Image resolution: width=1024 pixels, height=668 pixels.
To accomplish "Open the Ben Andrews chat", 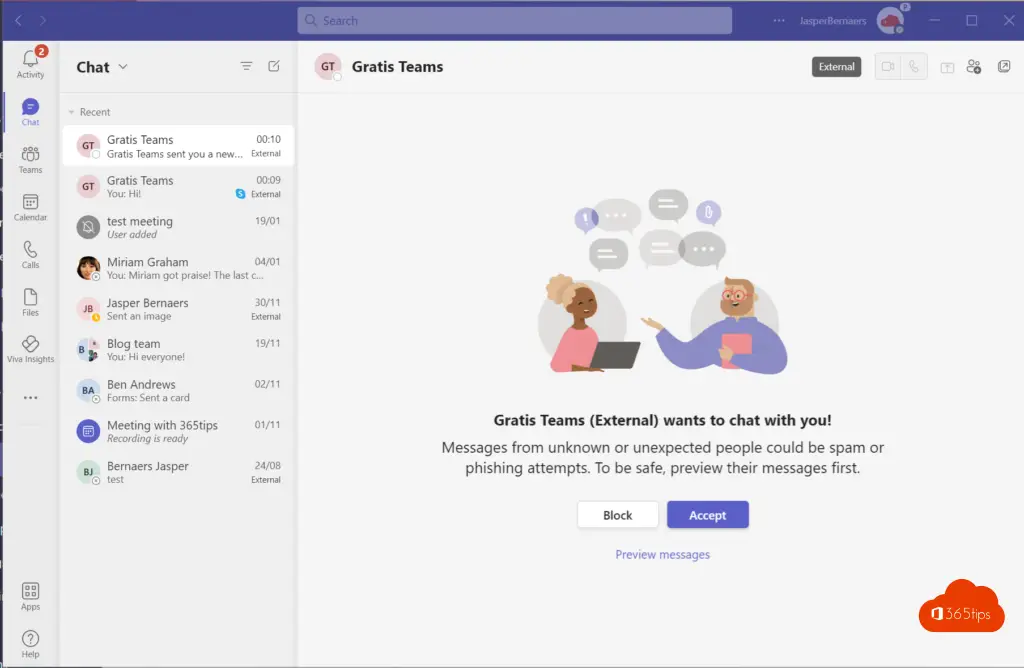I will click(178, 390).
